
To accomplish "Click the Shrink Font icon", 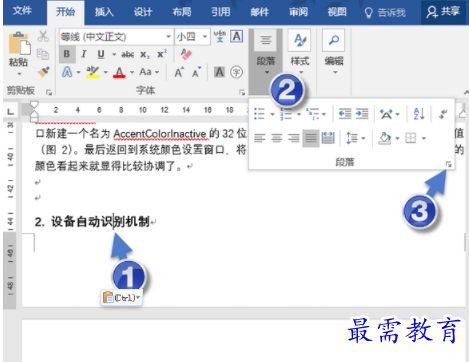I will [x=197, y=72].
